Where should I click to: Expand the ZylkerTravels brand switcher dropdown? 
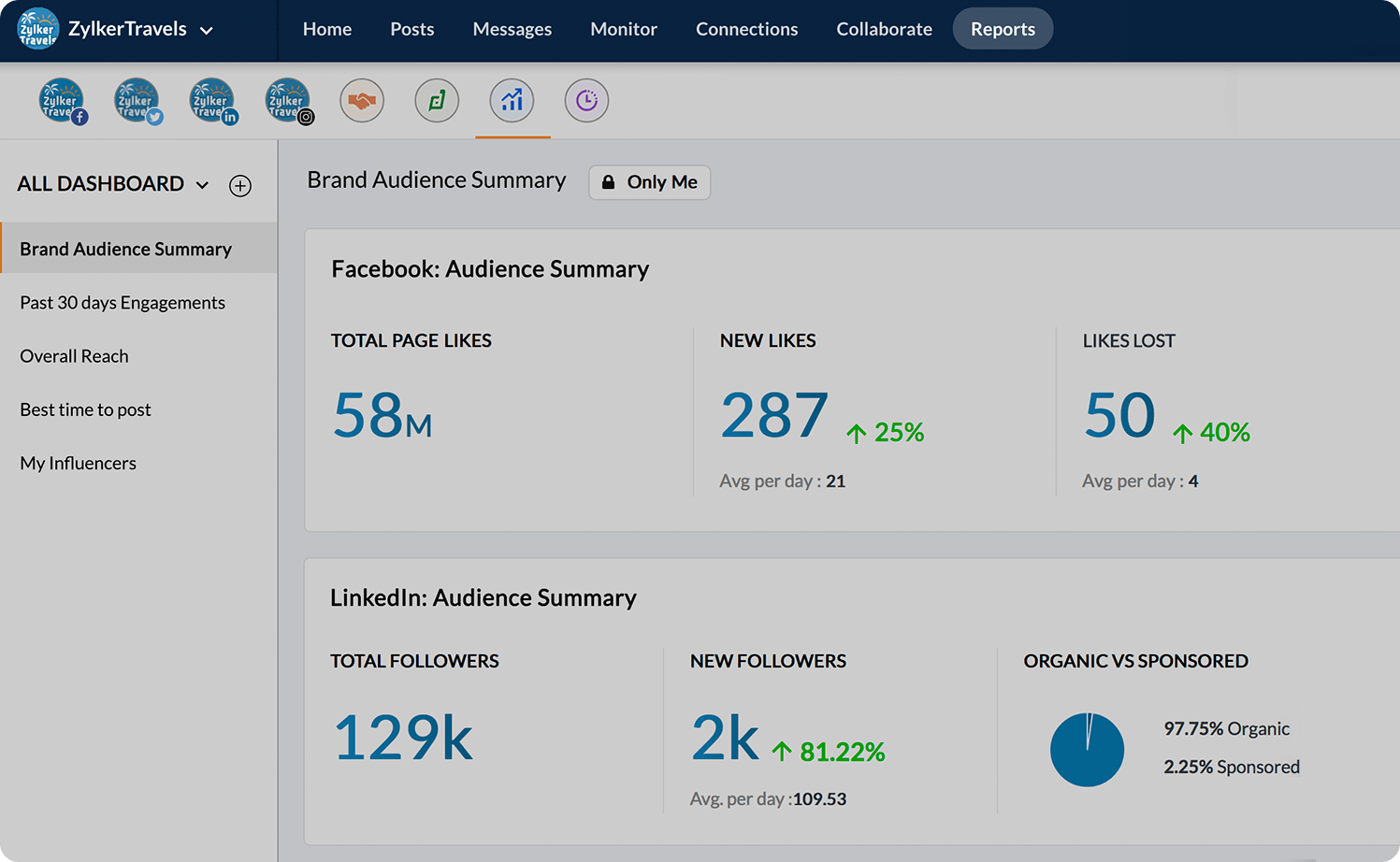(207, 31)
